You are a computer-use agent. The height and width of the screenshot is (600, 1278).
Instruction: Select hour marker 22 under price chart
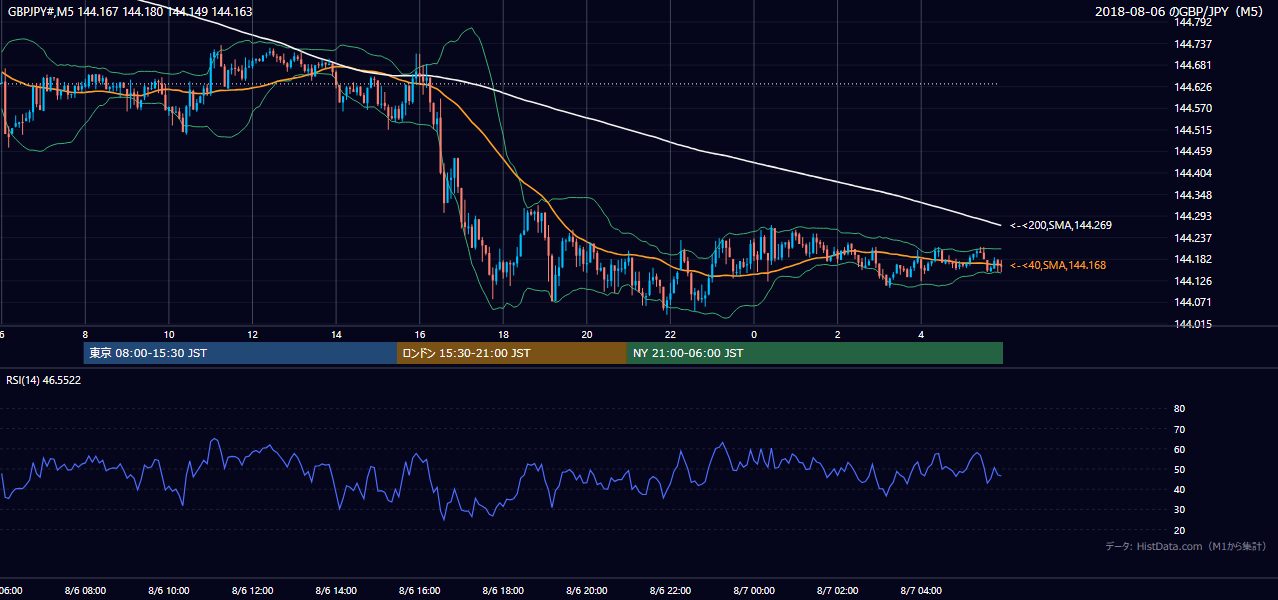[671, 334]
